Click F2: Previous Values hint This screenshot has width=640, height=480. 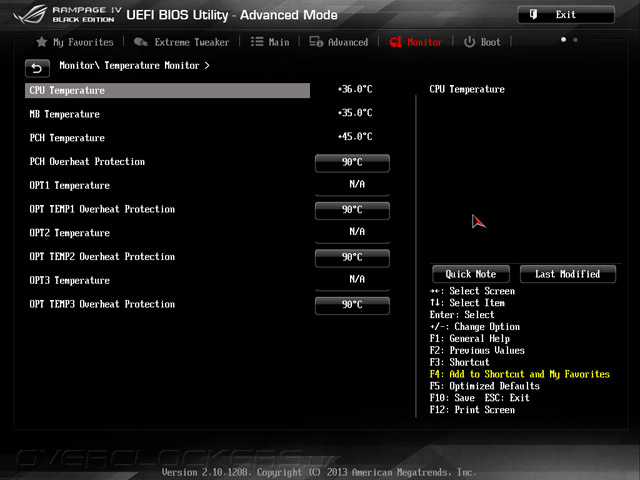477,350
